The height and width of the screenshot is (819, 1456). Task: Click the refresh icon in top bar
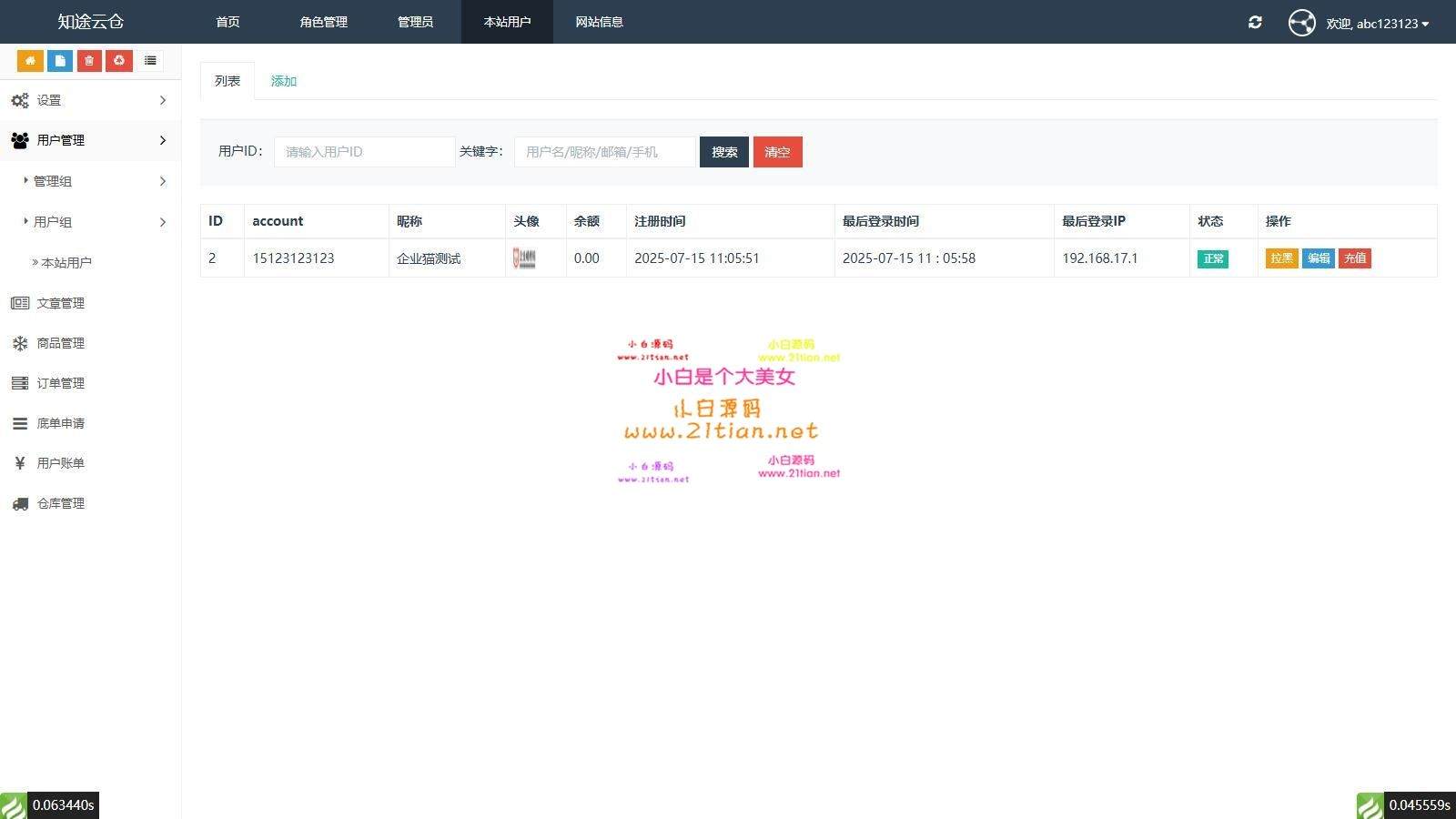[1255, 23]
